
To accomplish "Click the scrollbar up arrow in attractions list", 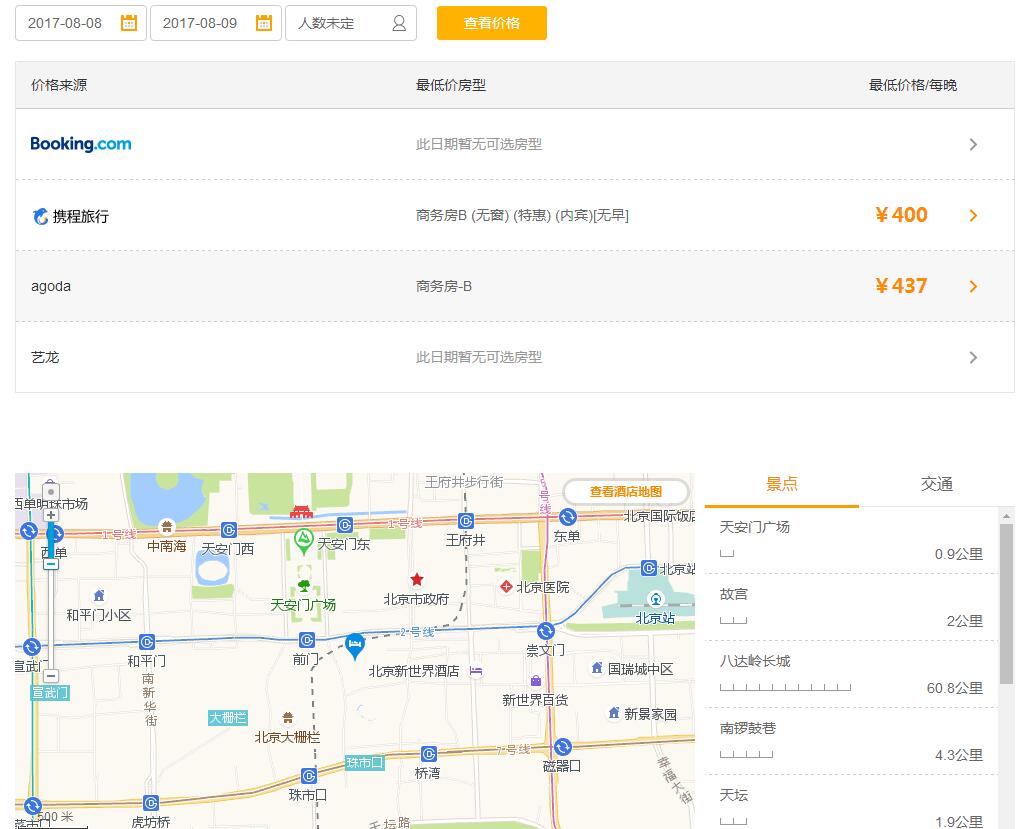I will point(1006,517).
